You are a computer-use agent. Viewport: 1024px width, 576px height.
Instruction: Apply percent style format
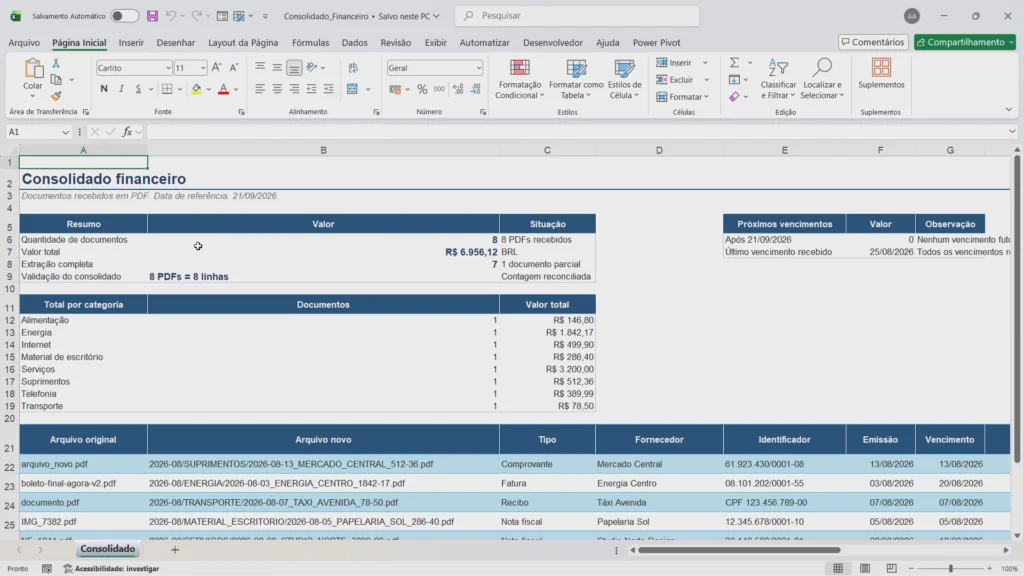[x=422, y=89]
